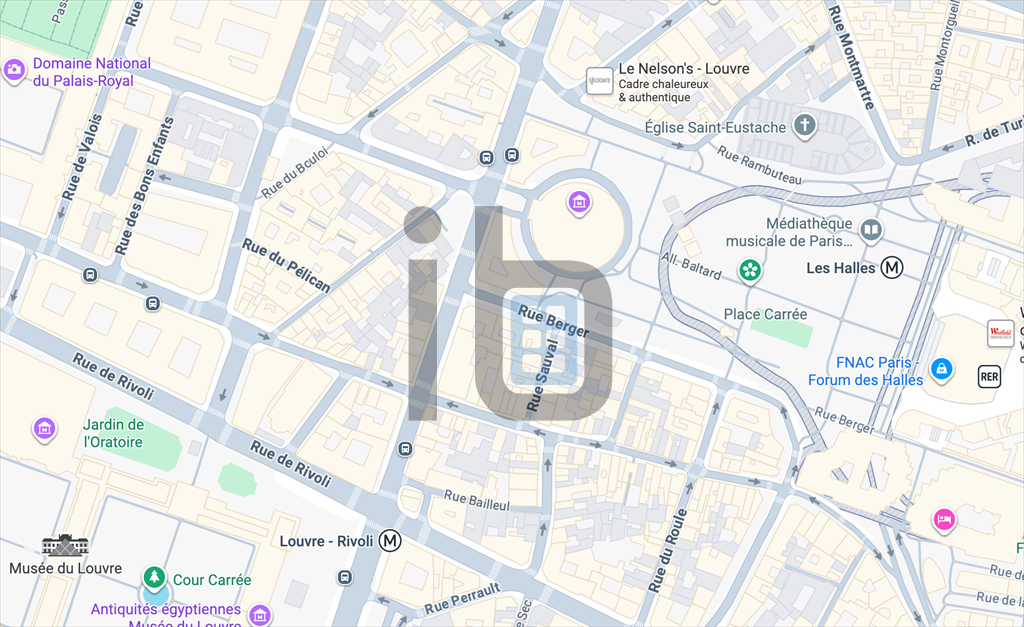Select the pink hotel bed pin
The image size is (1024, 627).
[944, 521]
